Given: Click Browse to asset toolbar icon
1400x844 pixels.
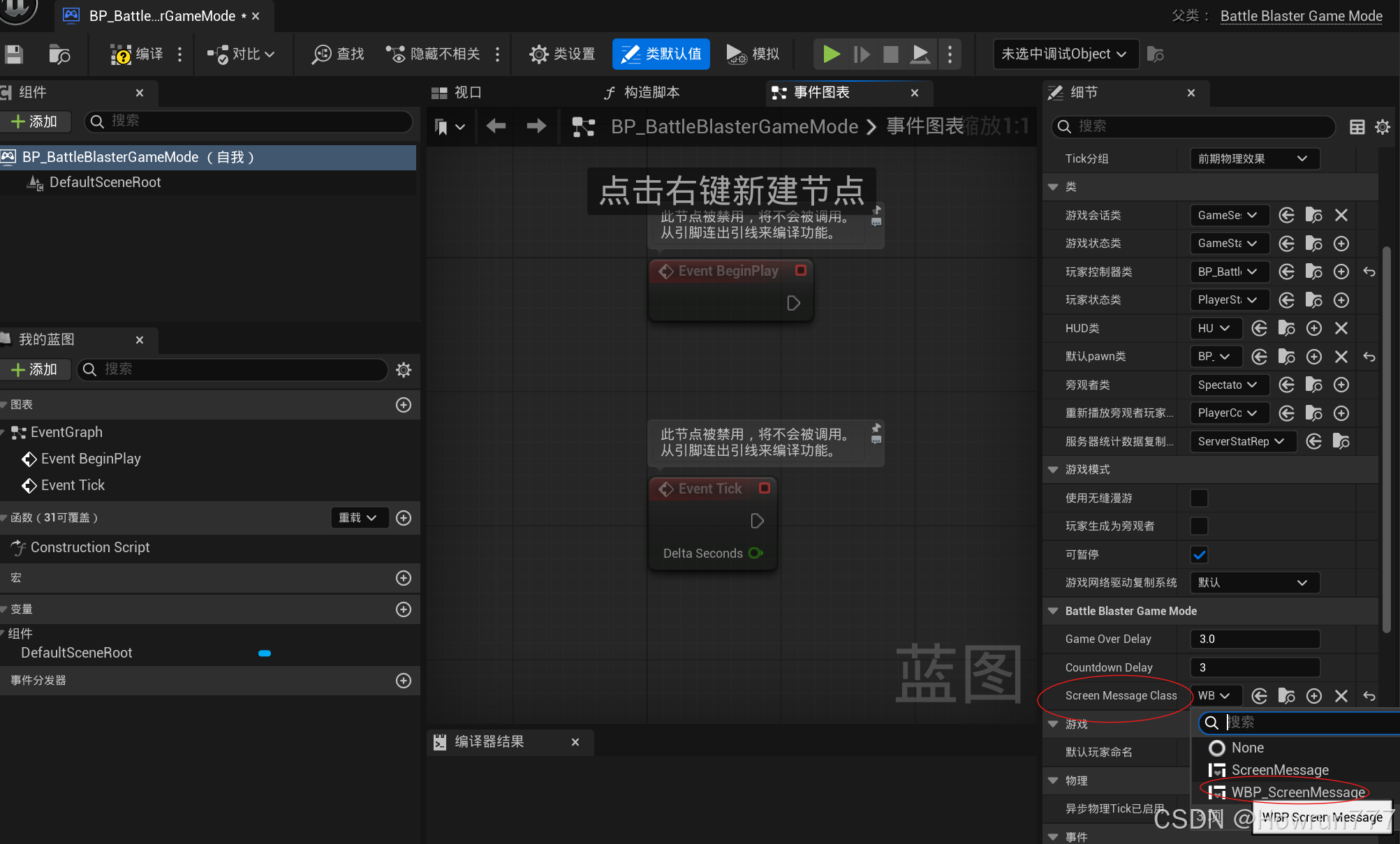Looking at the screenshot, I should coord(60,54).
